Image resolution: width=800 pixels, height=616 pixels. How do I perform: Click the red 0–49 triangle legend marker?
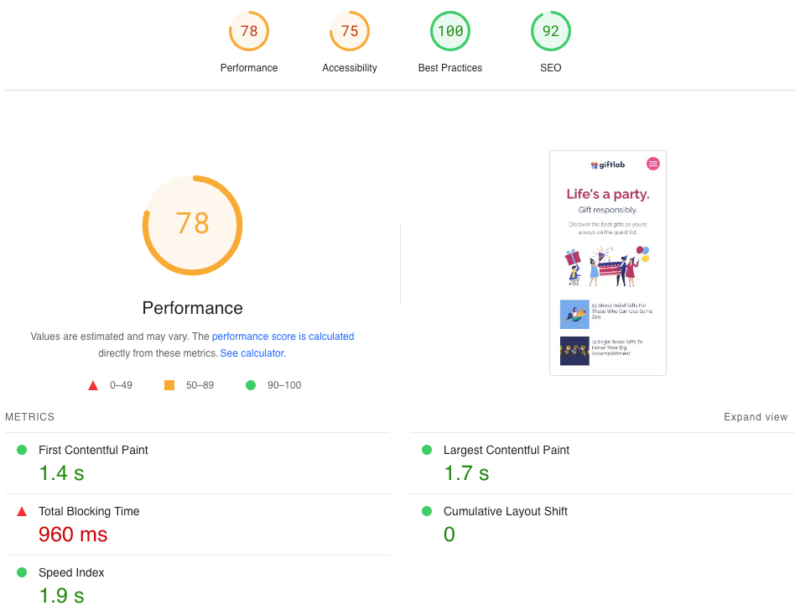92,385
